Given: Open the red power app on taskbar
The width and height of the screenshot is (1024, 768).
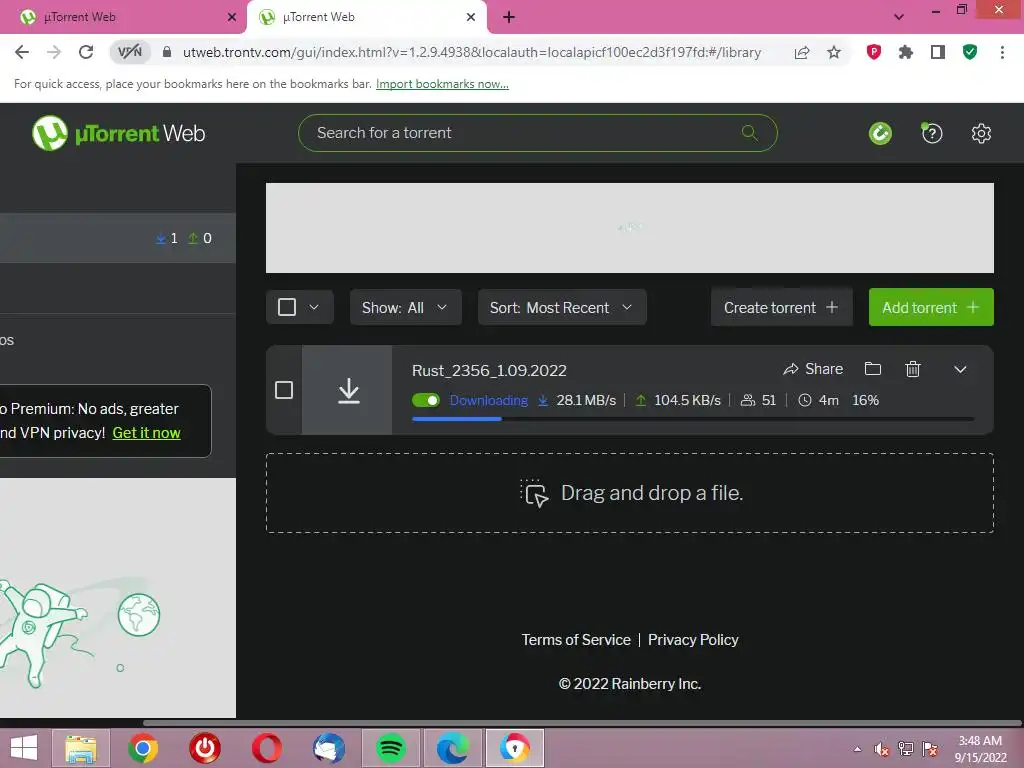Looking at the screenshot, I should pos(204,748).
